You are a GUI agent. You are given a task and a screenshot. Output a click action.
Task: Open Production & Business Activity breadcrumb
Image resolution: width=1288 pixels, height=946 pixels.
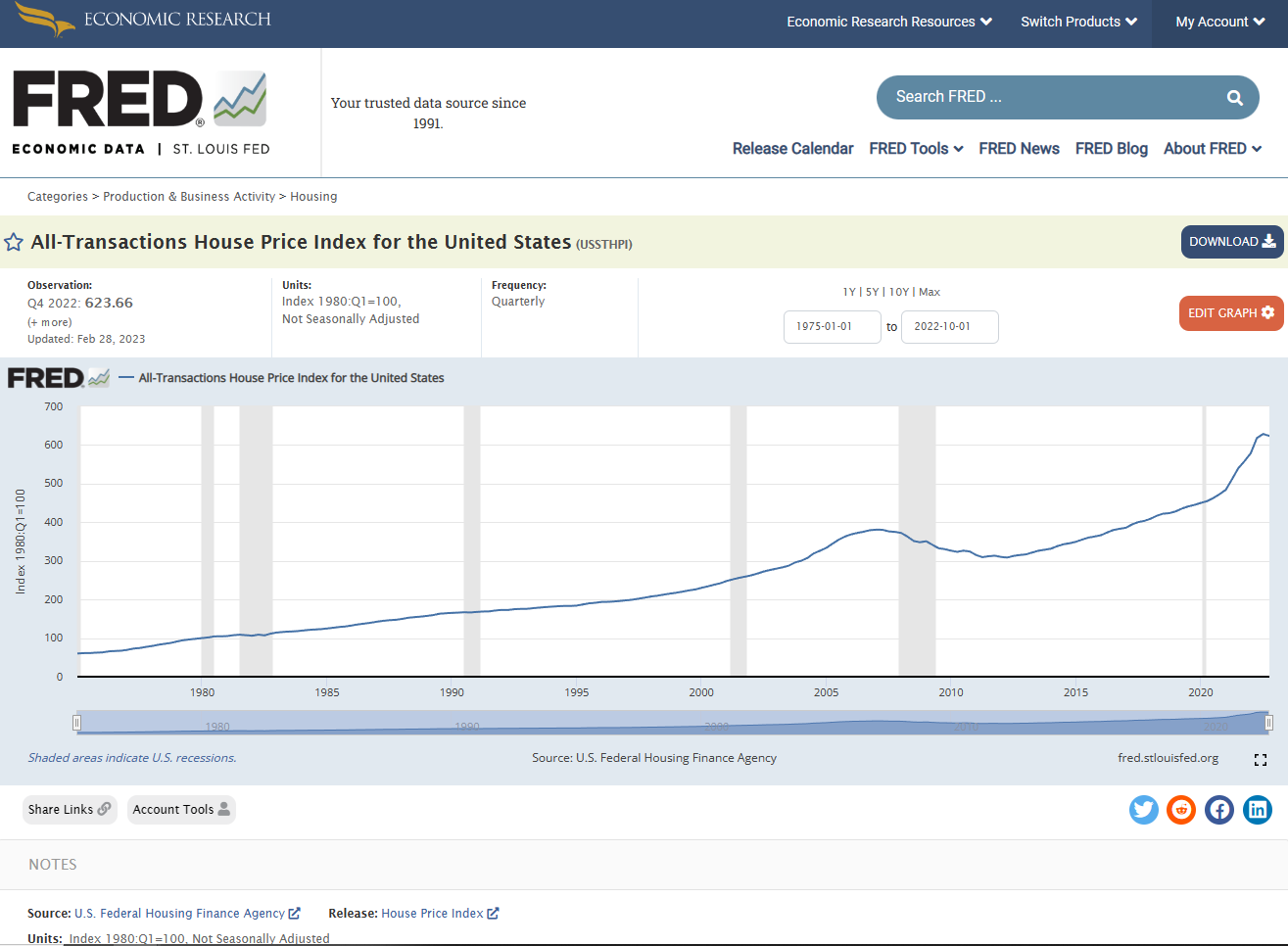click(x=189, y=197)
